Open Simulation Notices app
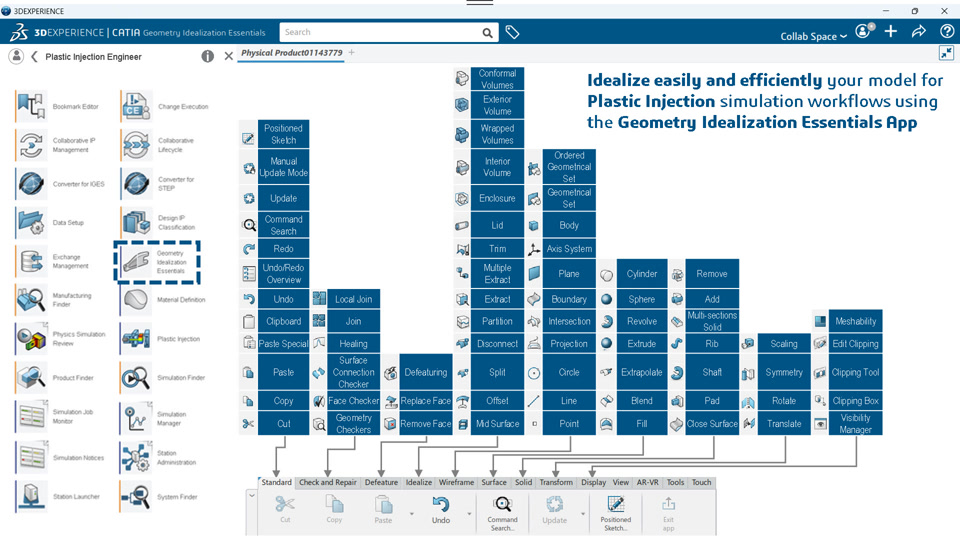The height and width of the screenshot is (540, 960). [x=31, y=457]
